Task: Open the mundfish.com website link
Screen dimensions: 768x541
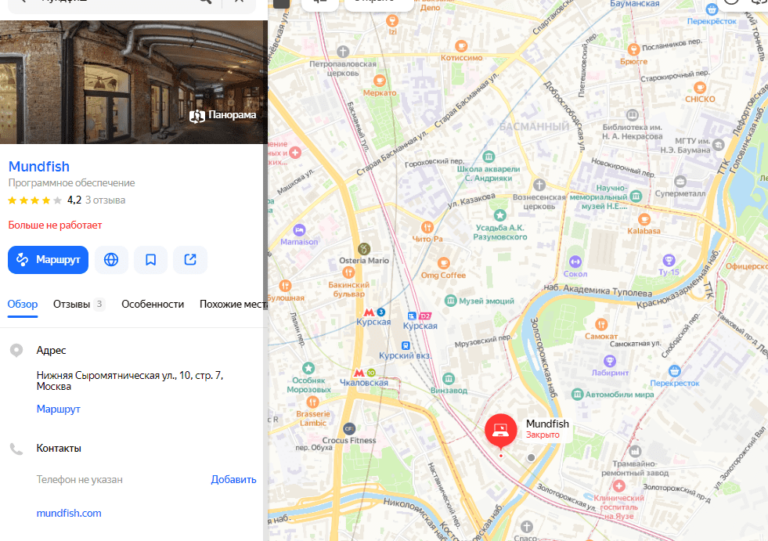Action: tap(69, 513)
